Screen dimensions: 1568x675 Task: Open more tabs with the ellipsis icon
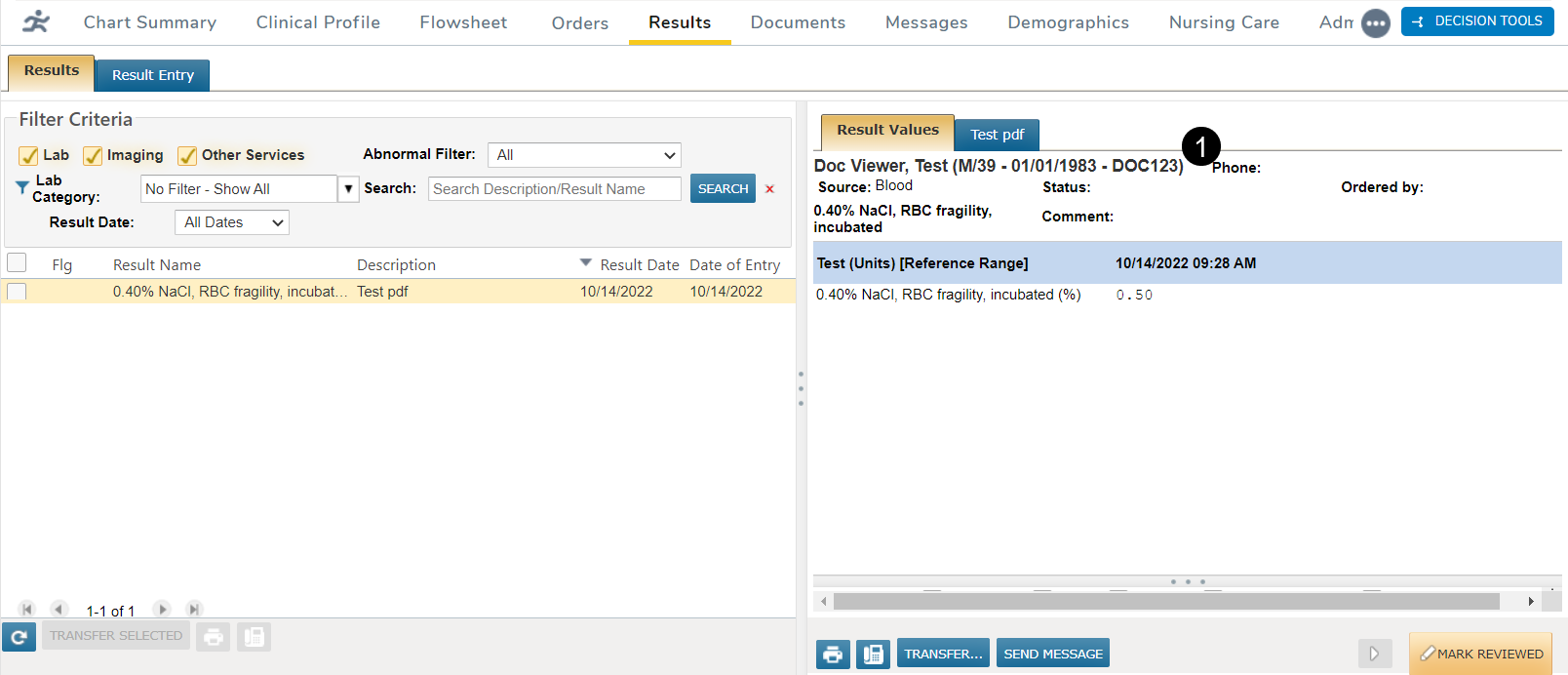coord(1375,23)
